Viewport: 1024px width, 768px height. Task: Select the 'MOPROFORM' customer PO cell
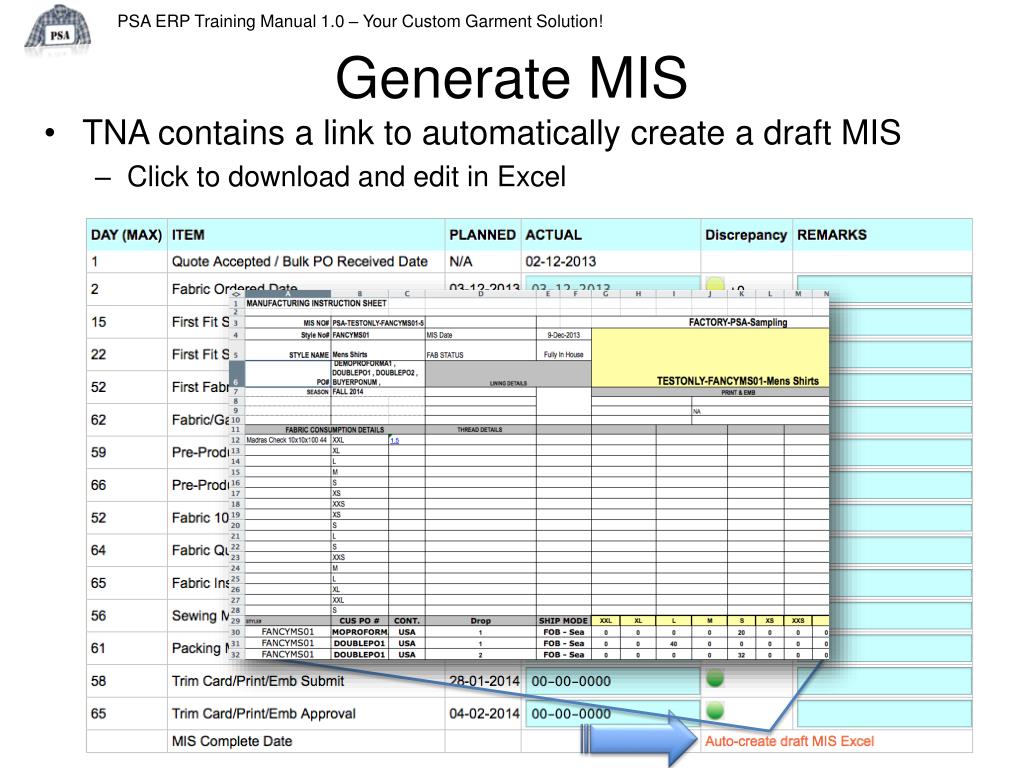coord(360,632)
